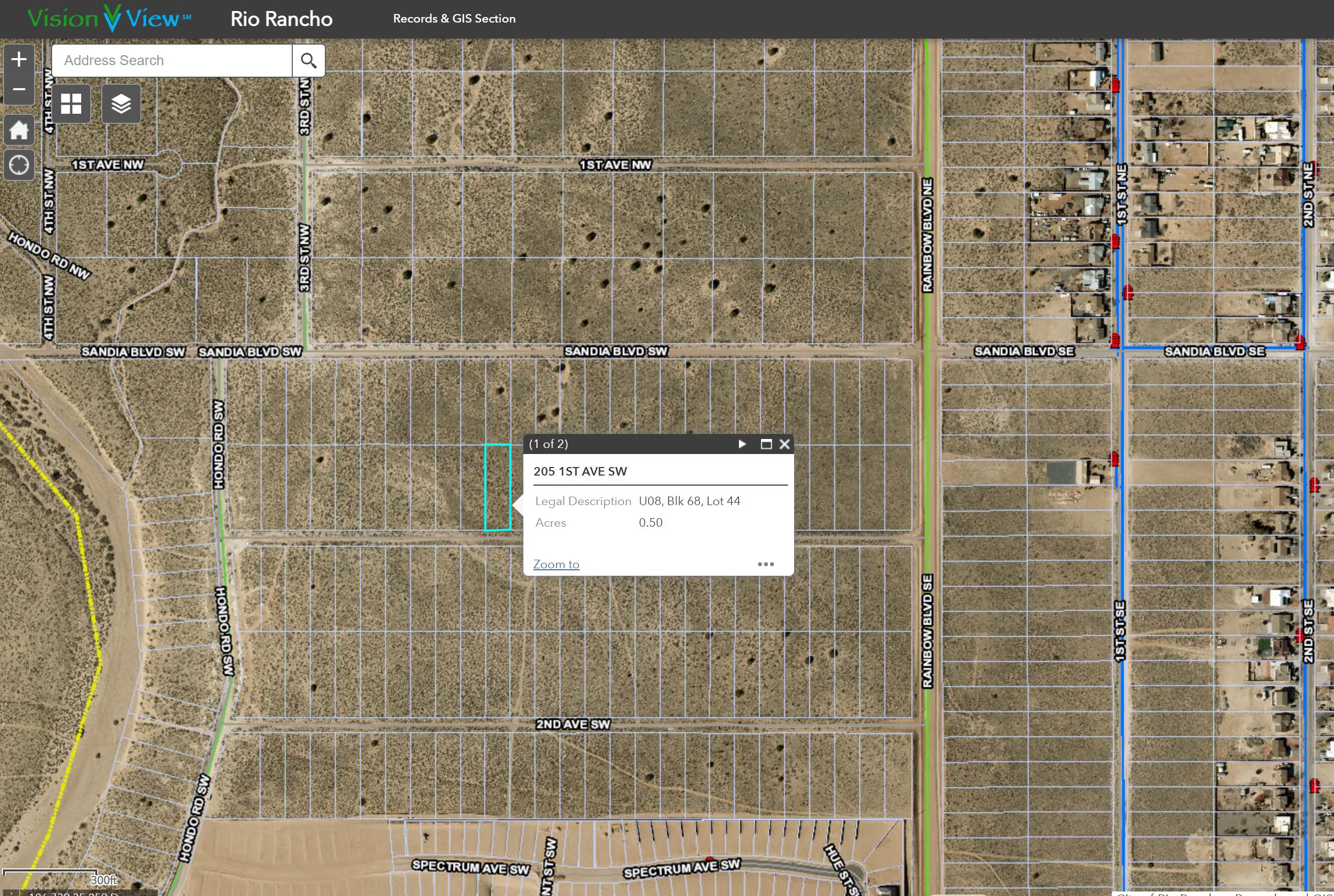The width and height of the screenshot is (1334, 896).
Task: Click the 1ST ST SE street label
Action: (x=1119, y=631)
